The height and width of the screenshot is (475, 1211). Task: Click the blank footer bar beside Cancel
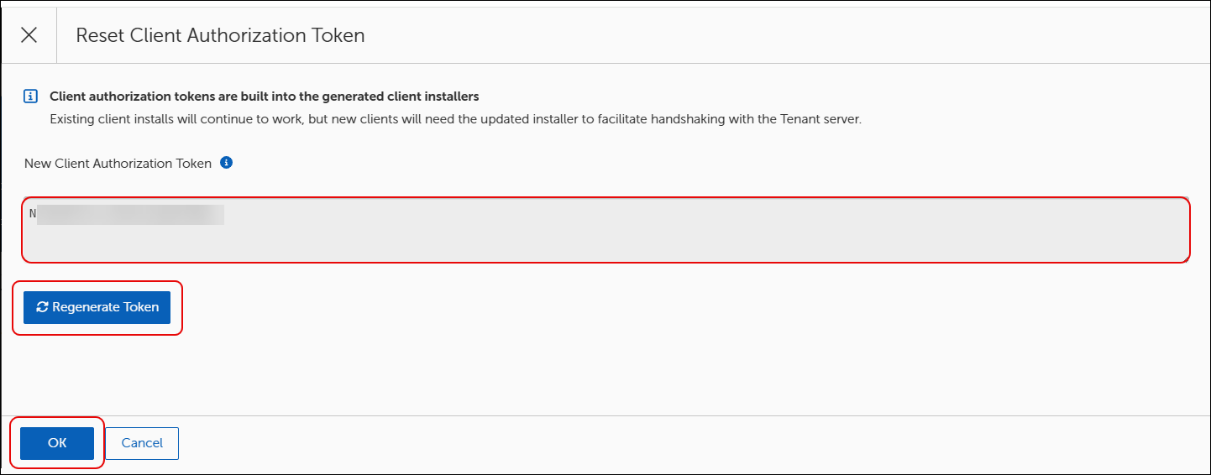[690, 443]
